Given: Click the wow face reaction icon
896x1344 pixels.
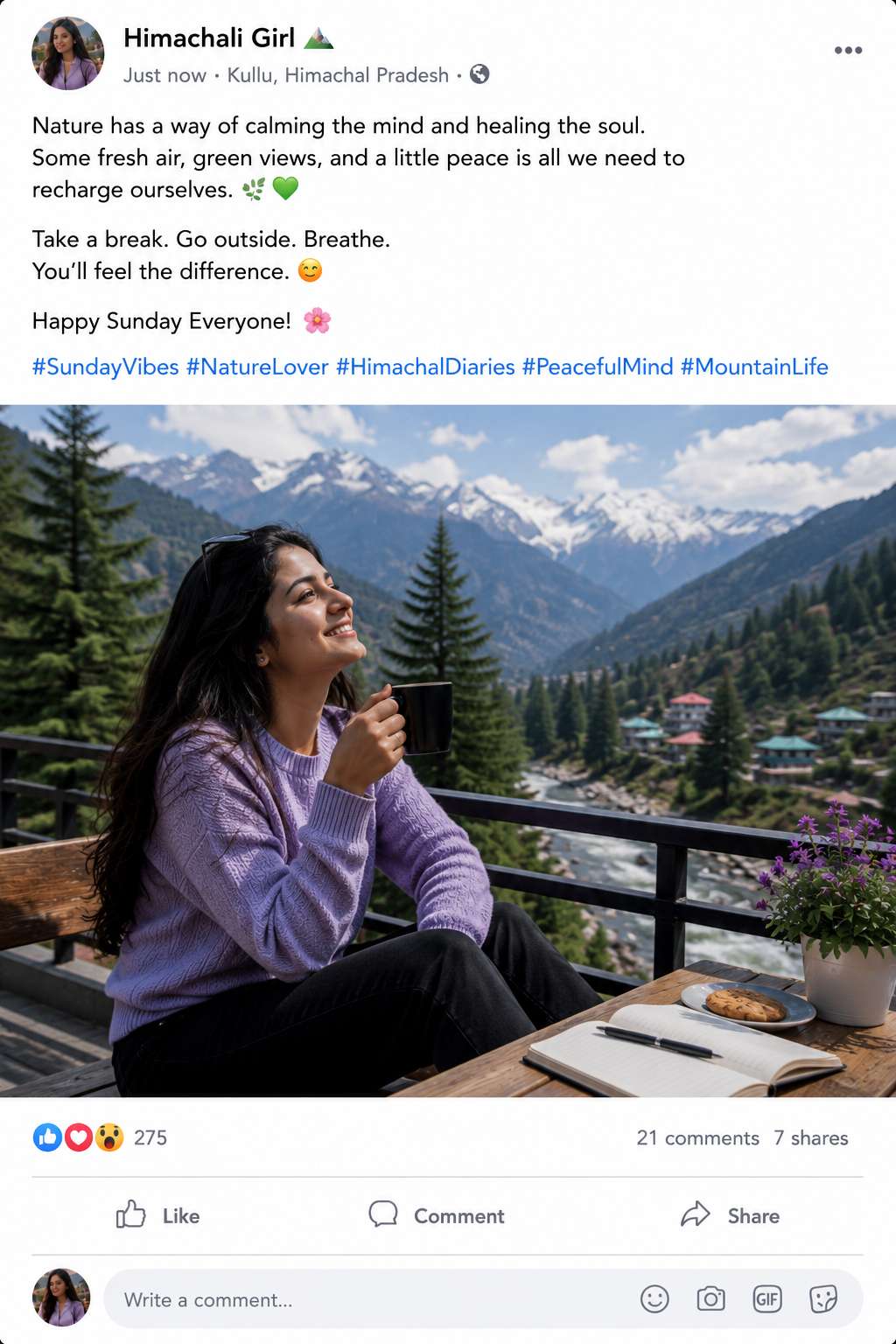Looking at the screenshot, I should tap(109, 1137).
